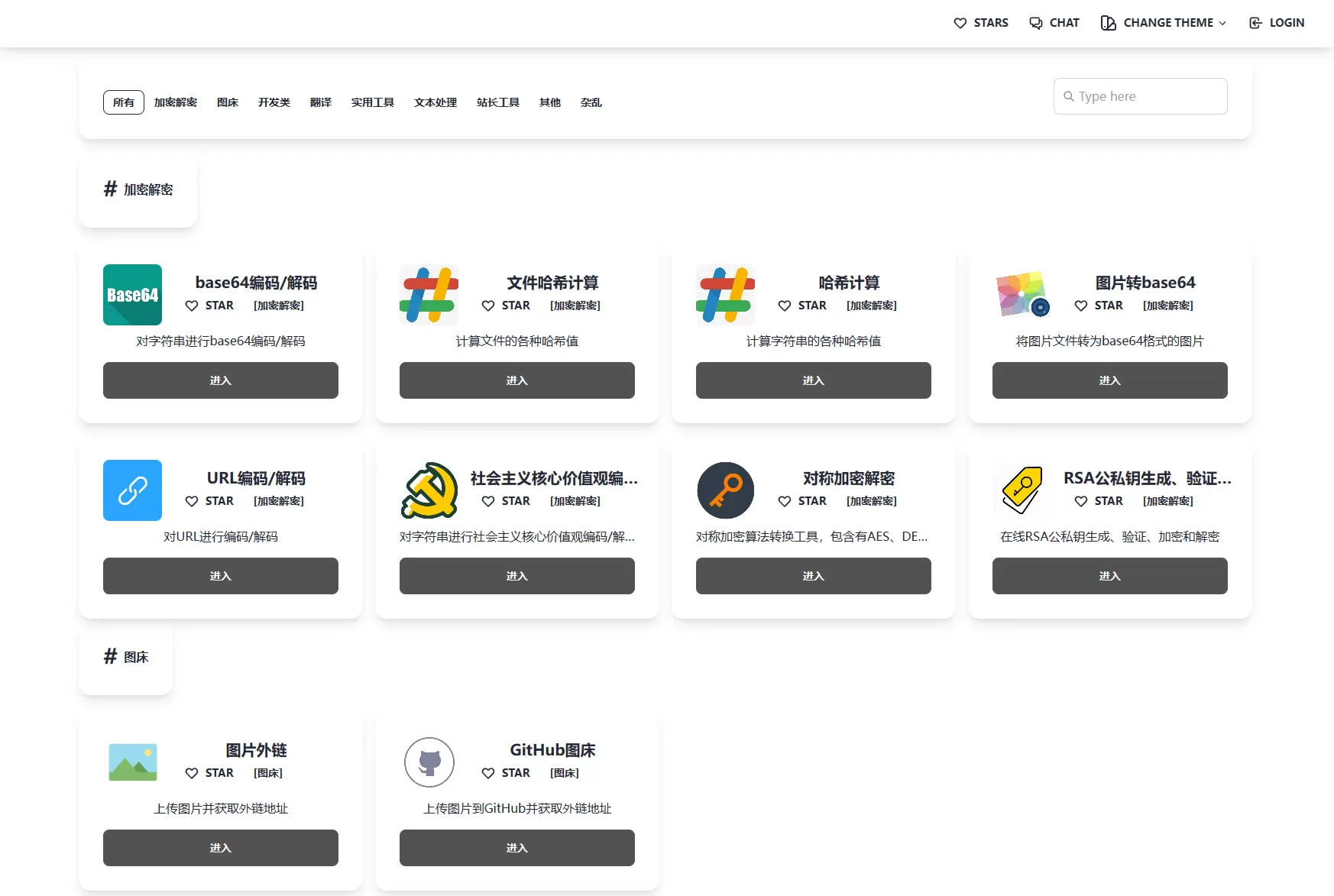Open the CHANGE THEME dropdown

click(x=1162, y=23)
